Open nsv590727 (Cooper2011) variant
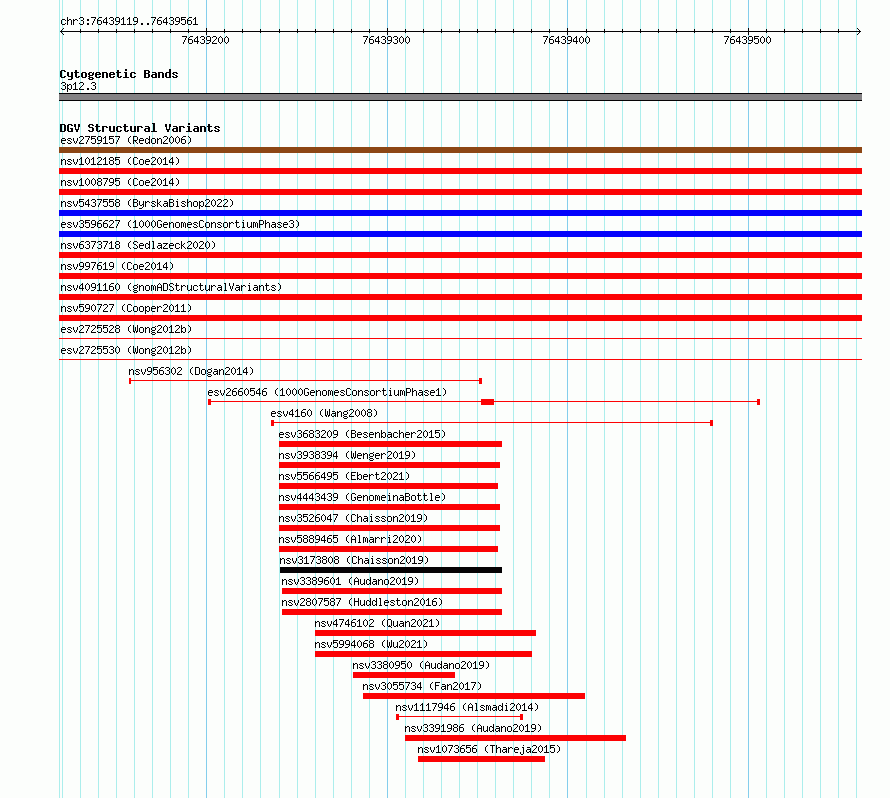The height and width of the screenshot is (798, 890). 126,308
